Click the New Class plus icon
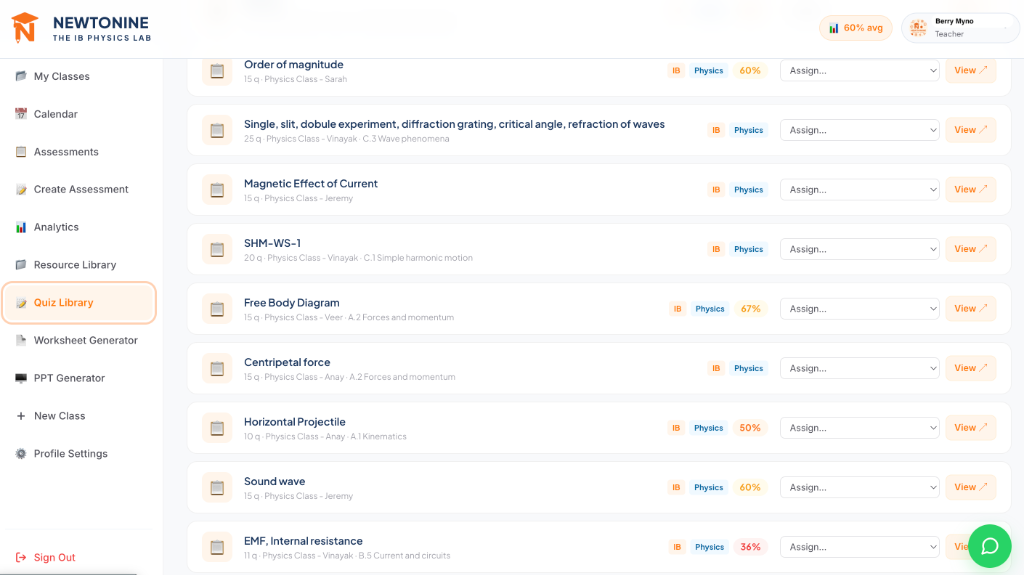The image size is (1024, 575). tap(21, 416)
